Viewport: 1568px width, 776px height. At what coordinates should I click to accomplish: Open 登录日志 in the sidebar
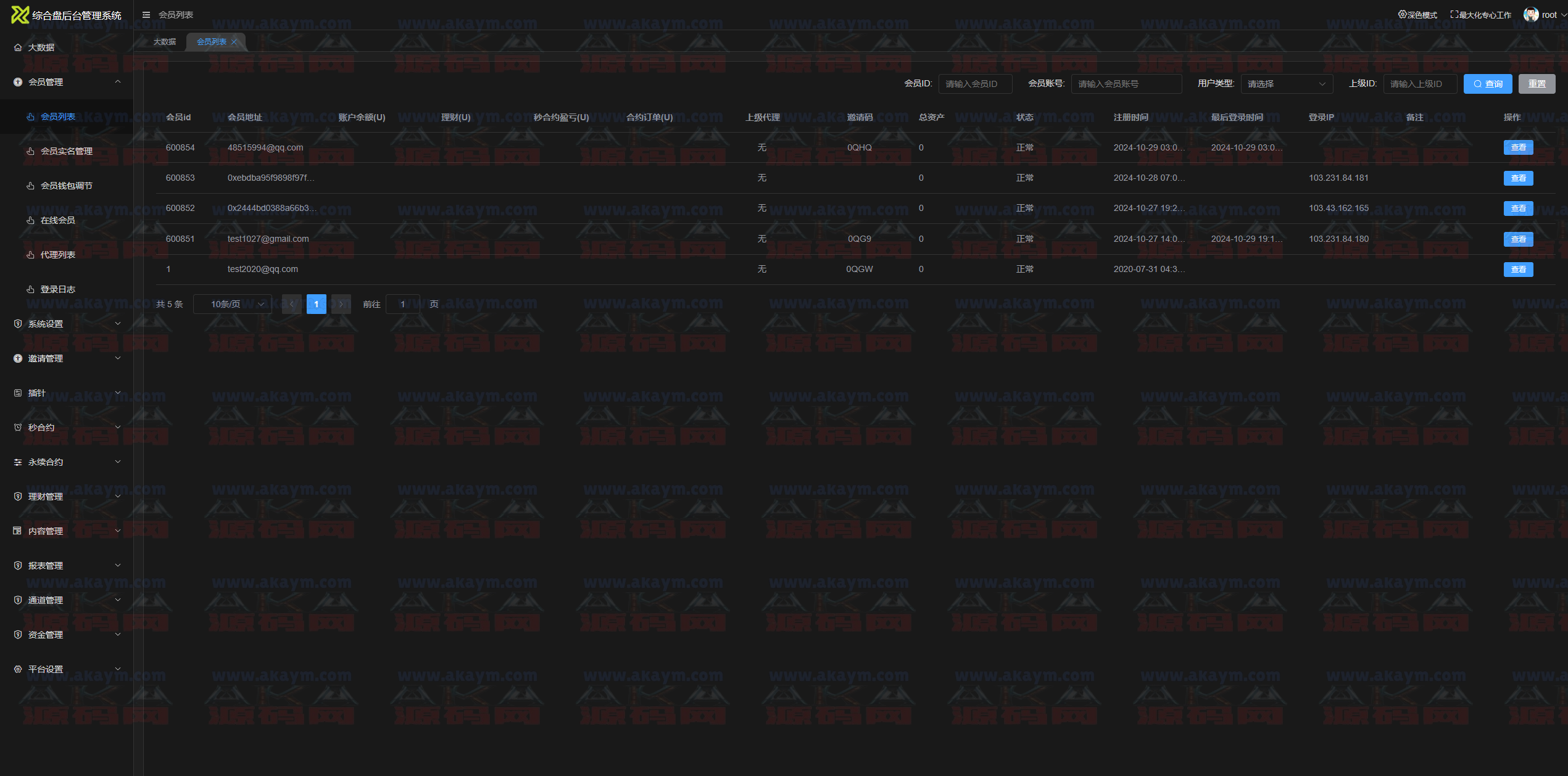tap(57, 289)
